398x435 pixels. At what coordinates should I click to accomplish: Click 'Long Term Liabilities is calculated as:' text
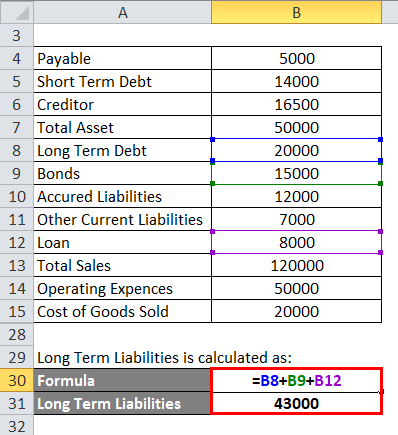tap(164, 358)
